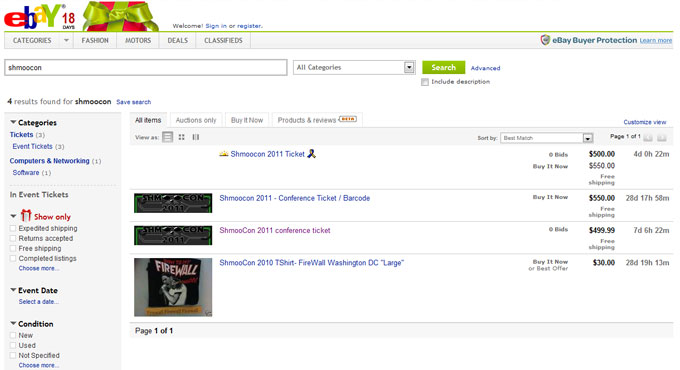Screen dimensions: 680x370
Task: Expand the Categories menu arrow in navbar
Action: pos(66,40)
